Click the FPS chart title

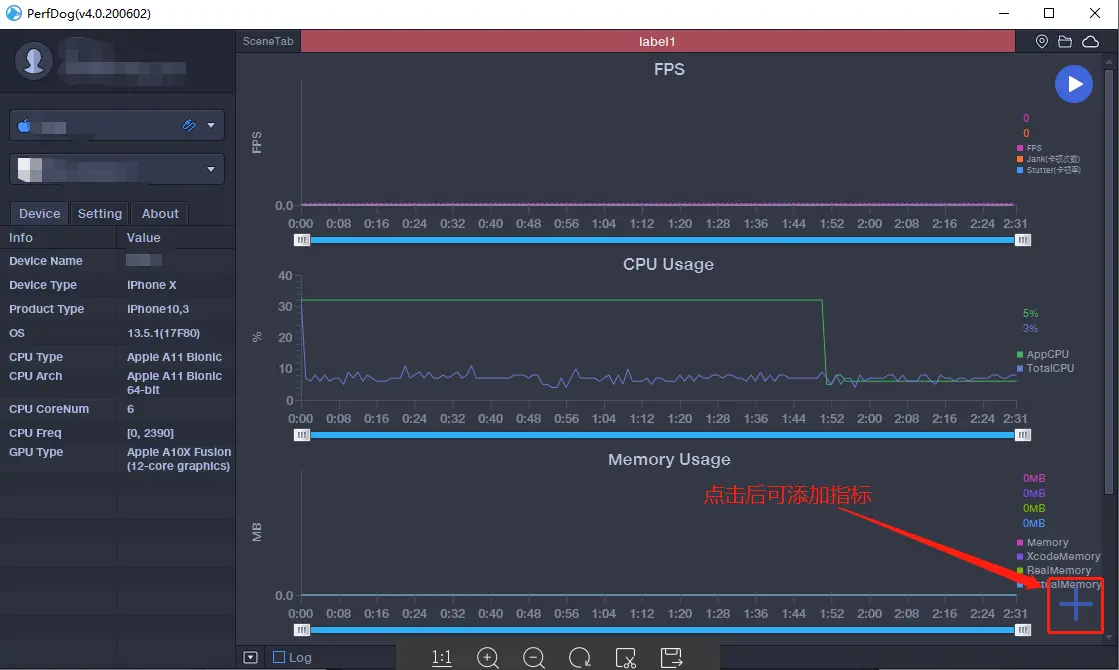669,69
